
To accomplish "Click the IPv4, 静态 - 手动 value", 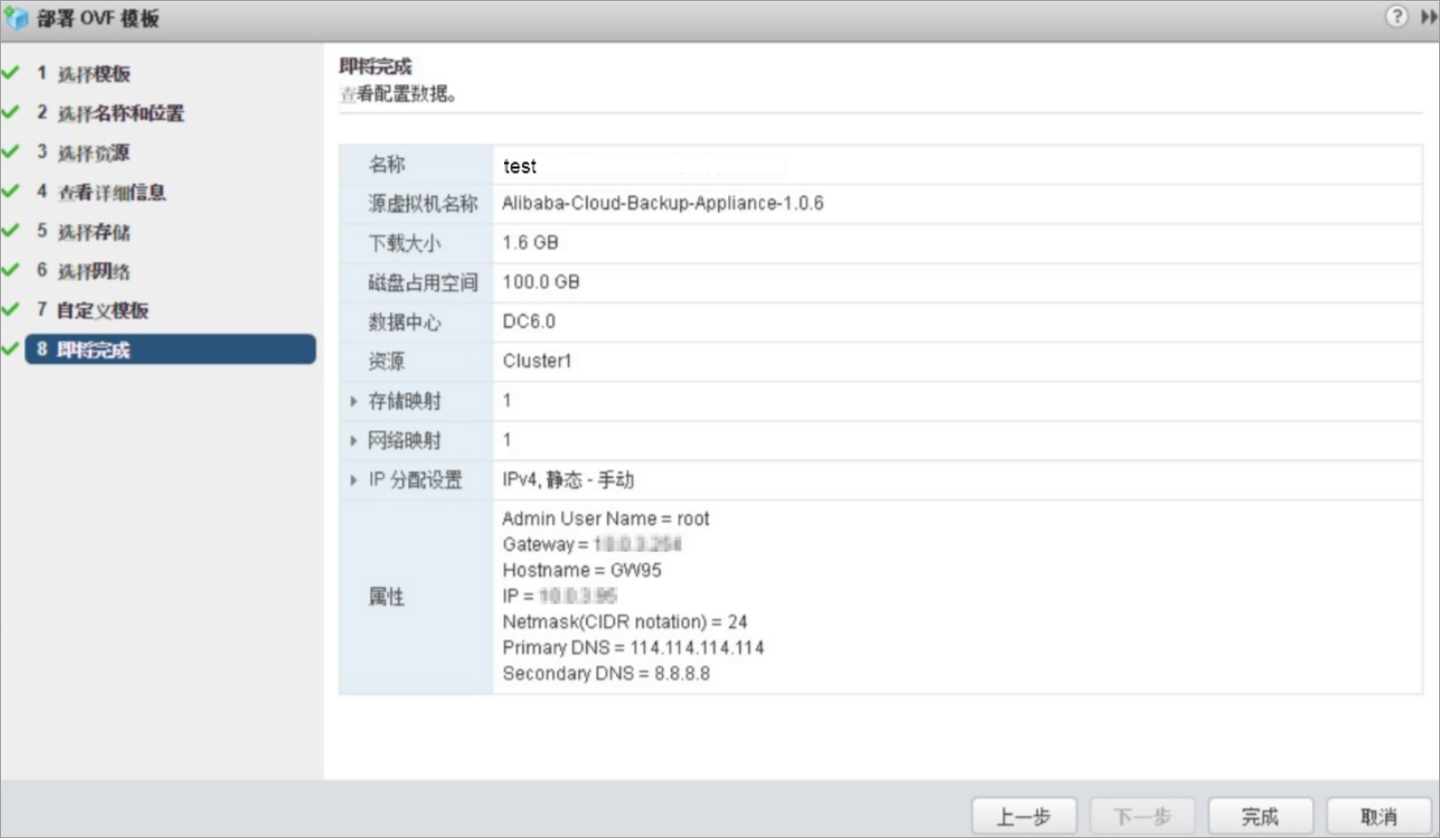I will (568, 481).
